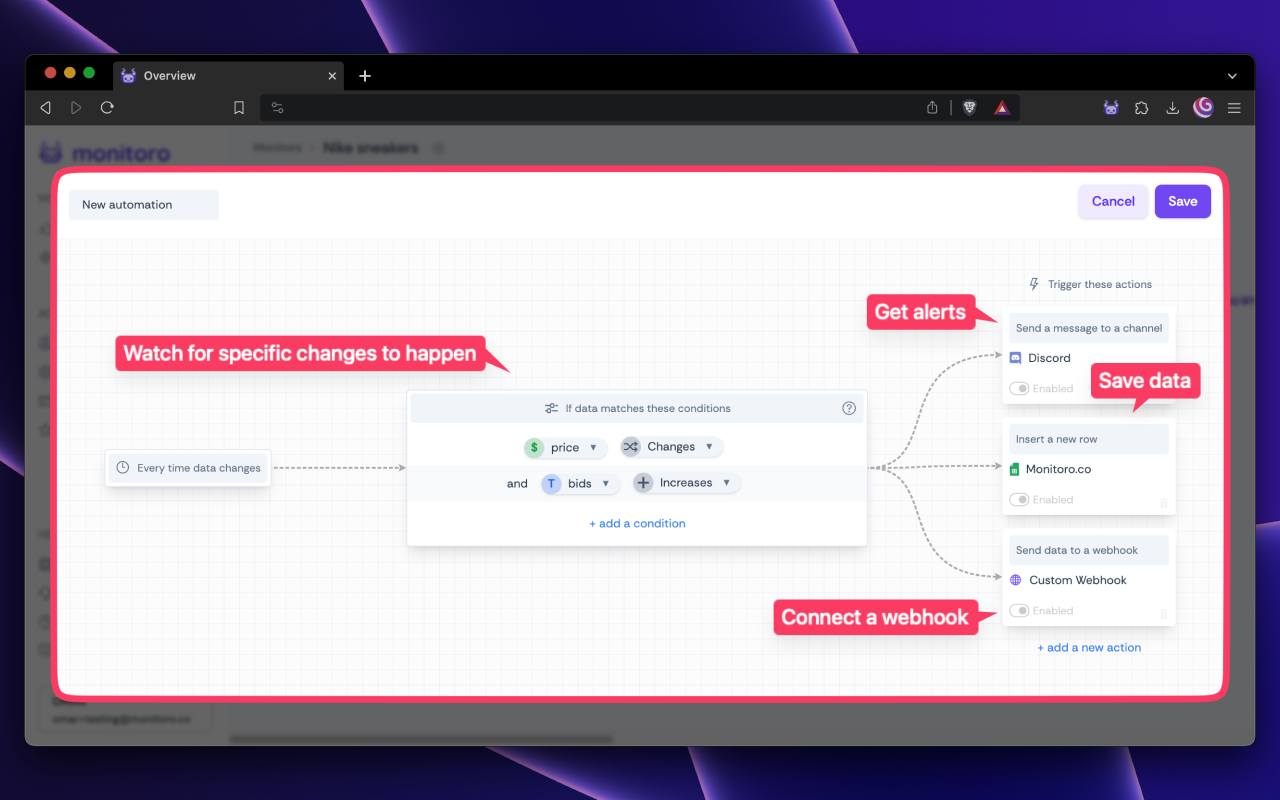
Task: Click the + add a new action link
Action: pos(1089,648)
